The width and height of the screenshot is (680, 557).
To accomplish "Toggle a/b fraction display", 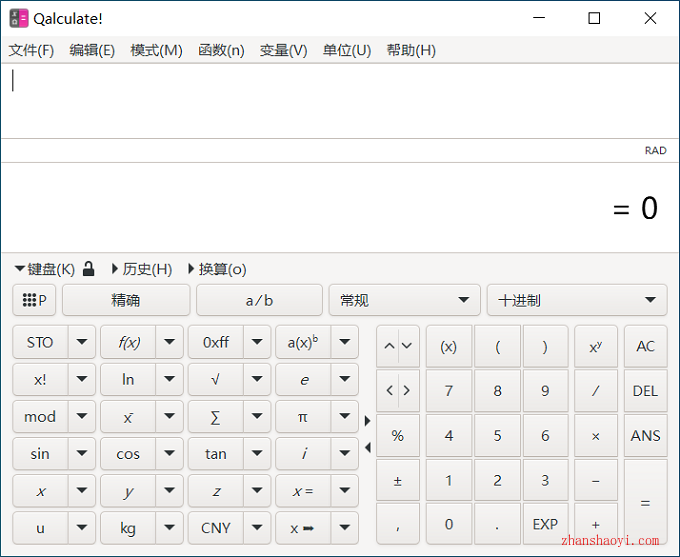I will coord(259,300).
